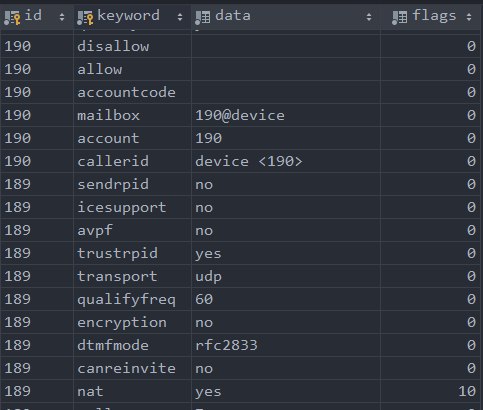Select the 'trustrpid' keyword cell
Viewport: 483px width, 410px height.
132,253
